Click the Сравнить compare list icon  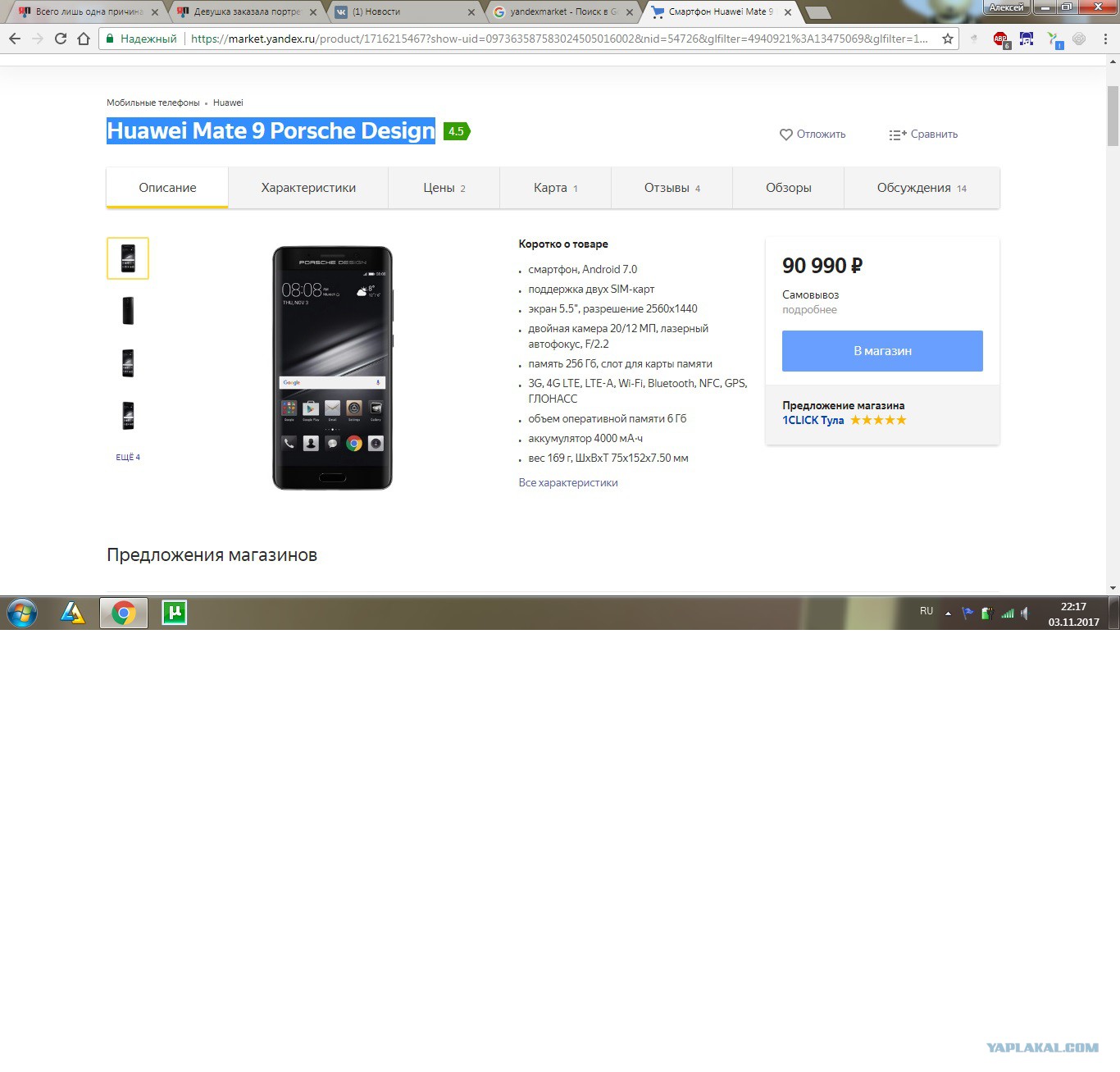coord(898,135)
